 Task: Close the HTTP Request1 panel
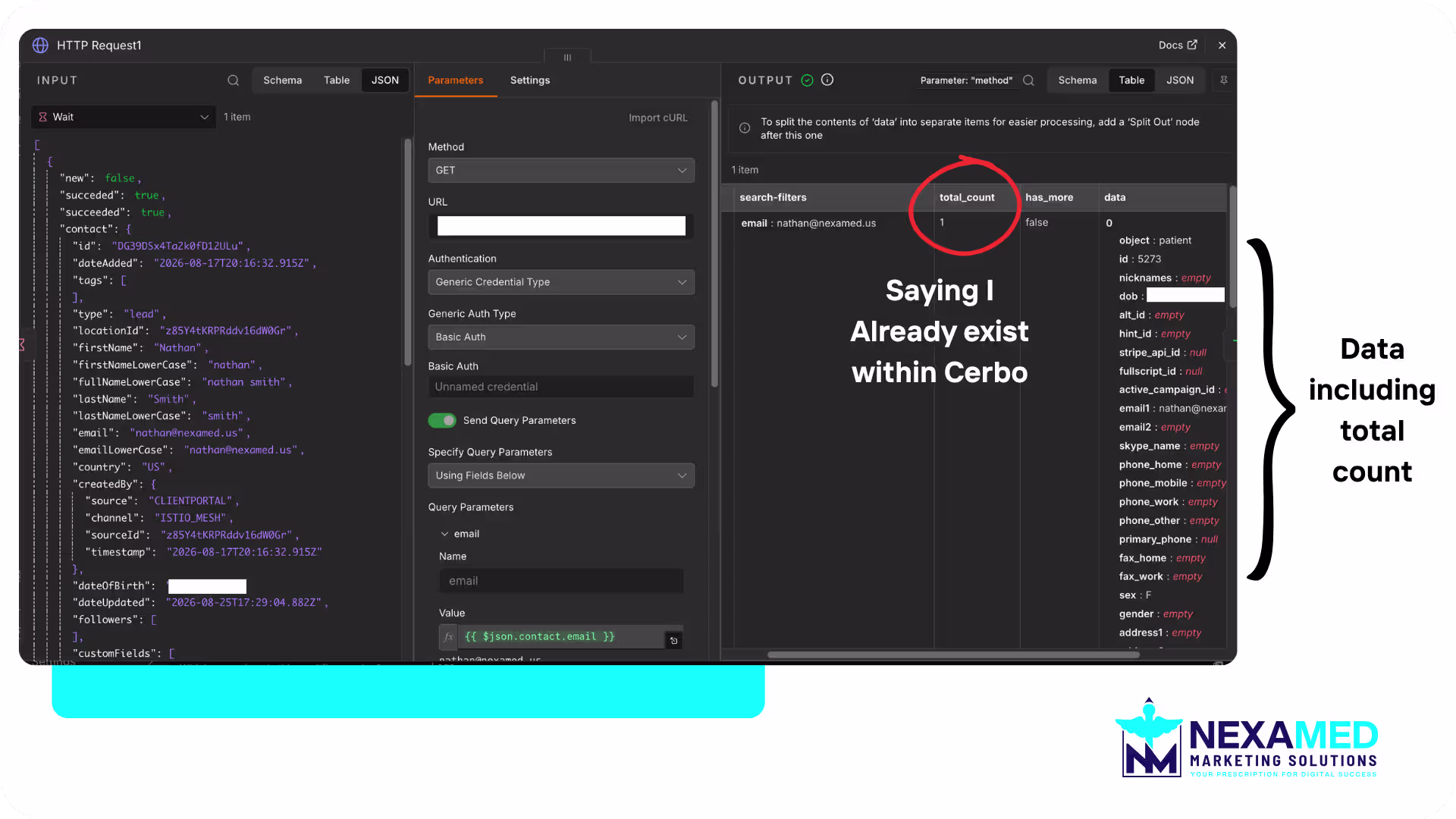click(x=1222, y=45)
